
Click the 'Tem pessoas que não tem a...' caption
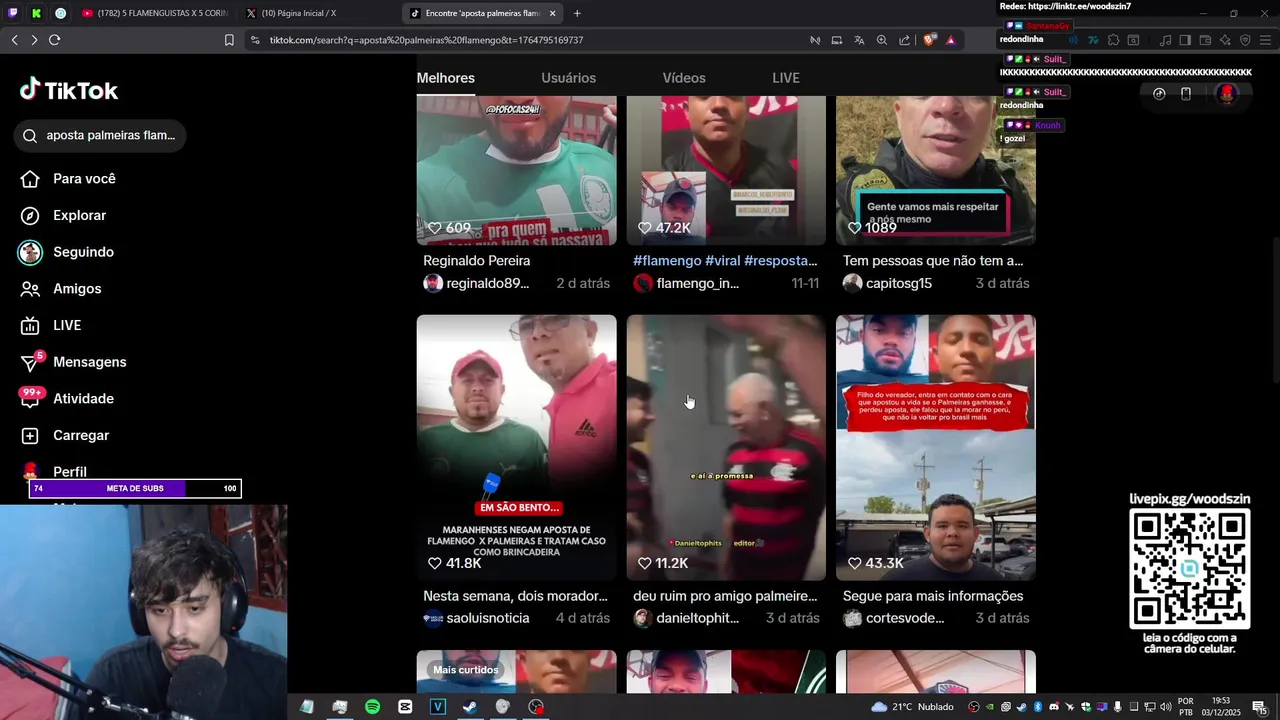933,260
